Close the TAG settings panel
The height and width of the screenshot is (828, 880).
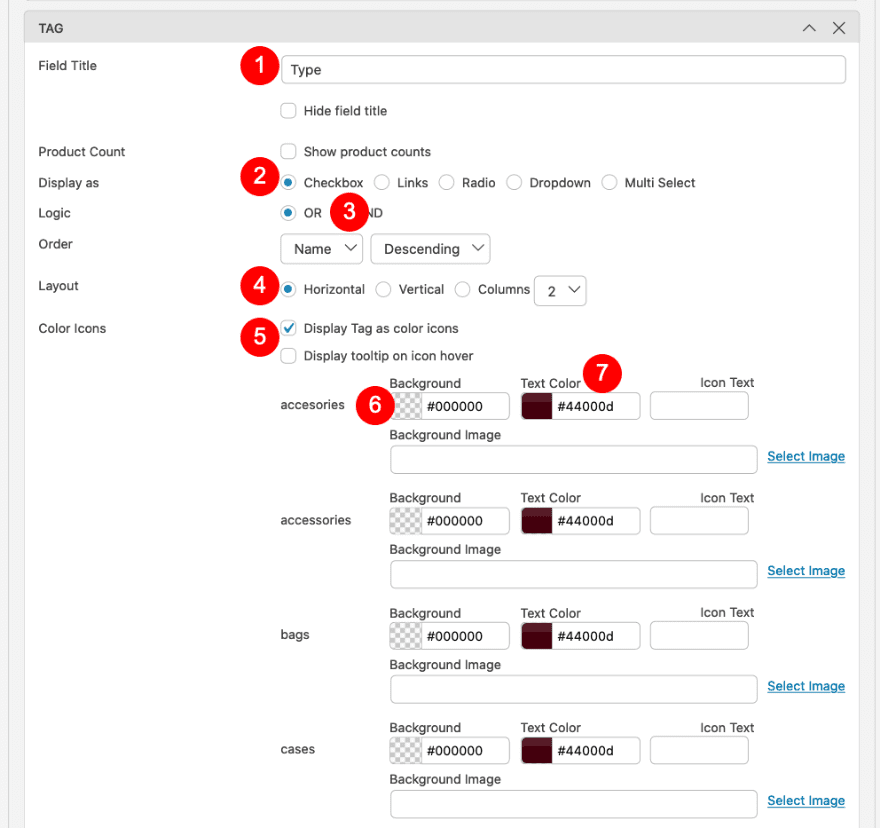[839, 28]
